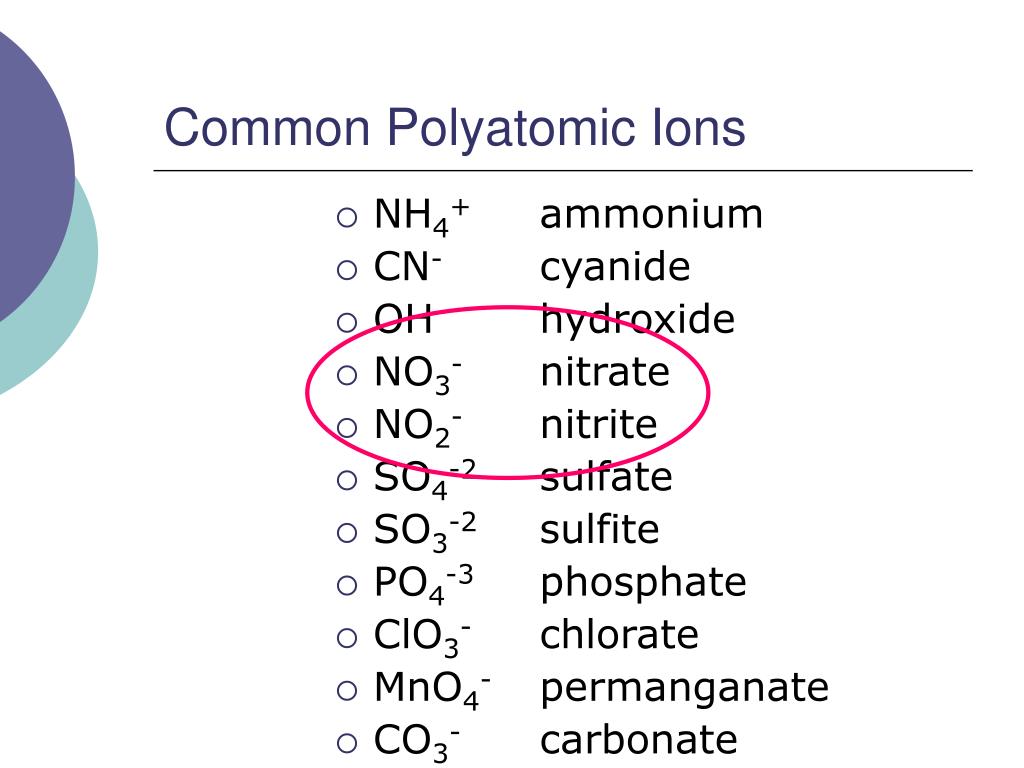Select the MnO4- formula
This screenshot has width=1024, height=768.
432,691
